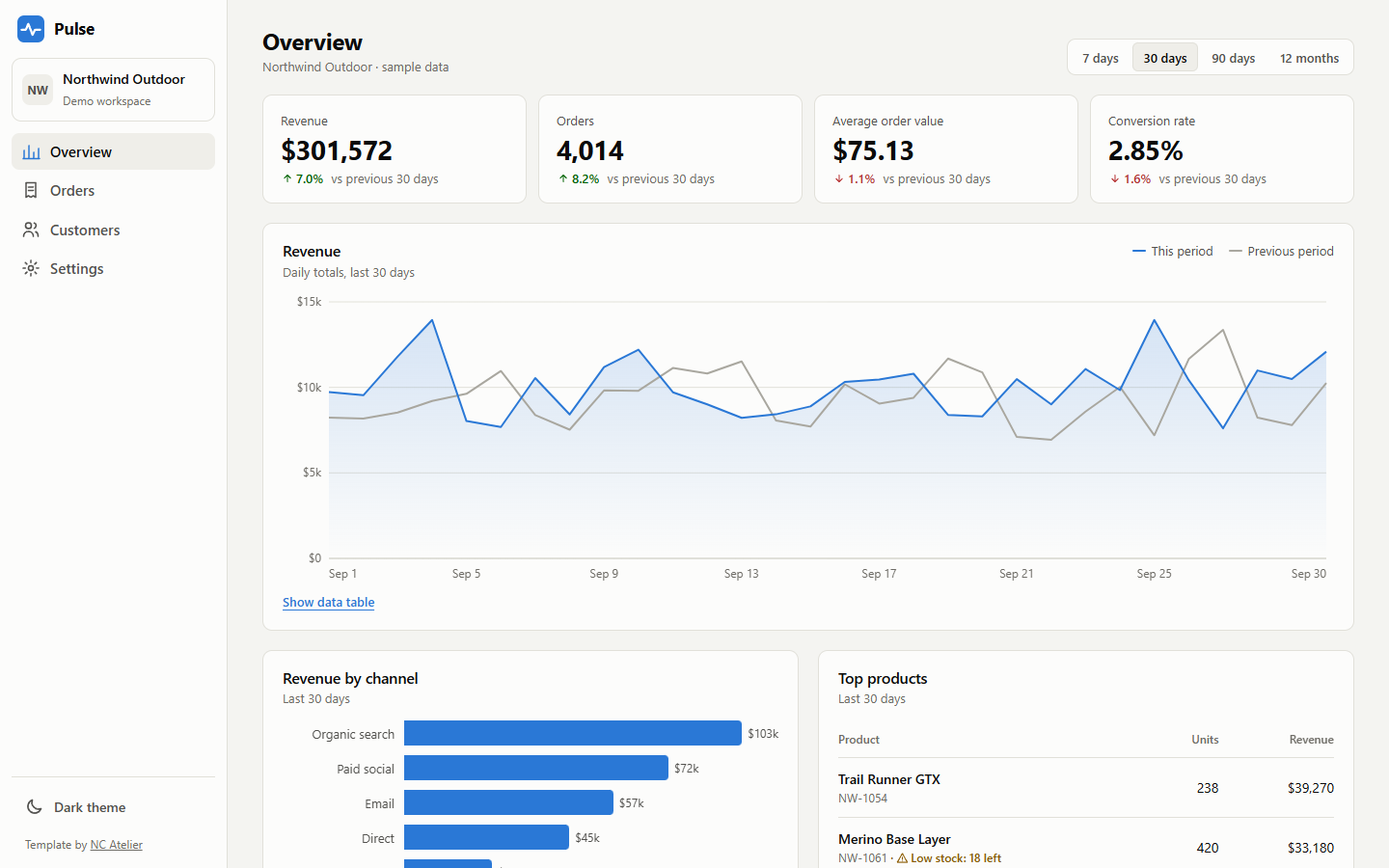Select the 7 days range

[1101, 58]
